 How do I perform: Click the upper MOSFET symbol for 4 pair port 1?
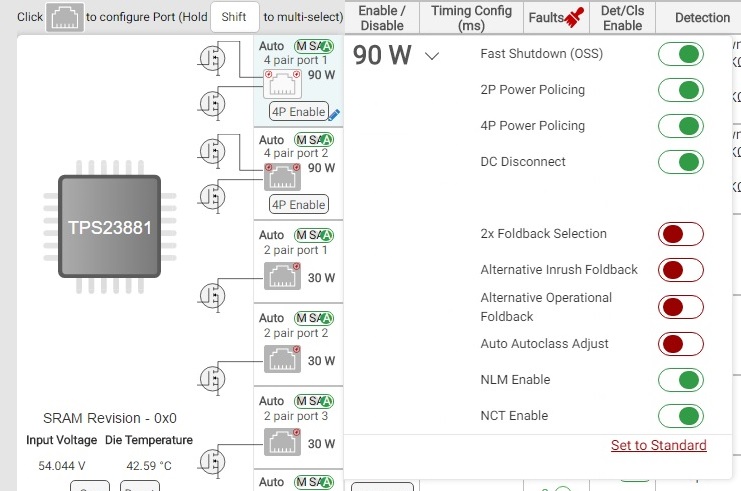click(212, 59)
